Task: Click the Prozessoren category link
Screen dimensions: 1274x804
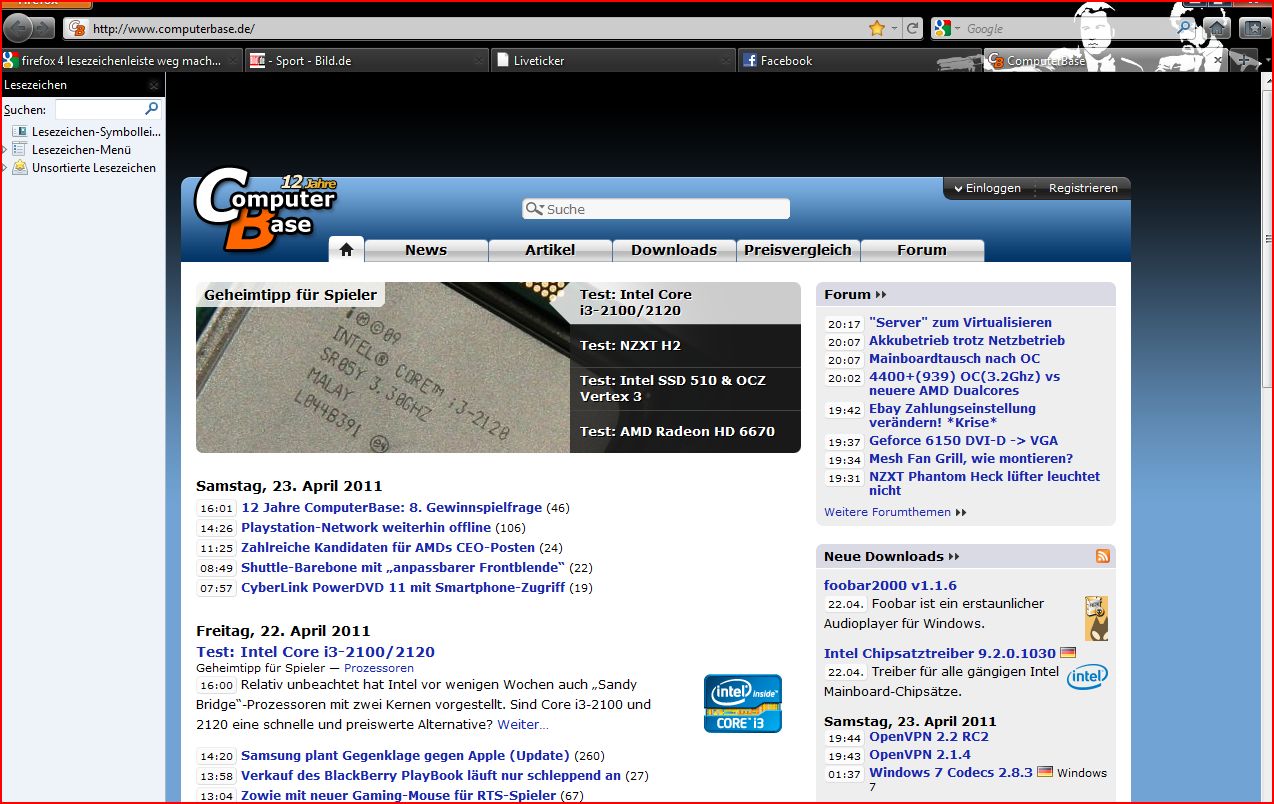Action: pyautogui.click(x=379, y=668)
